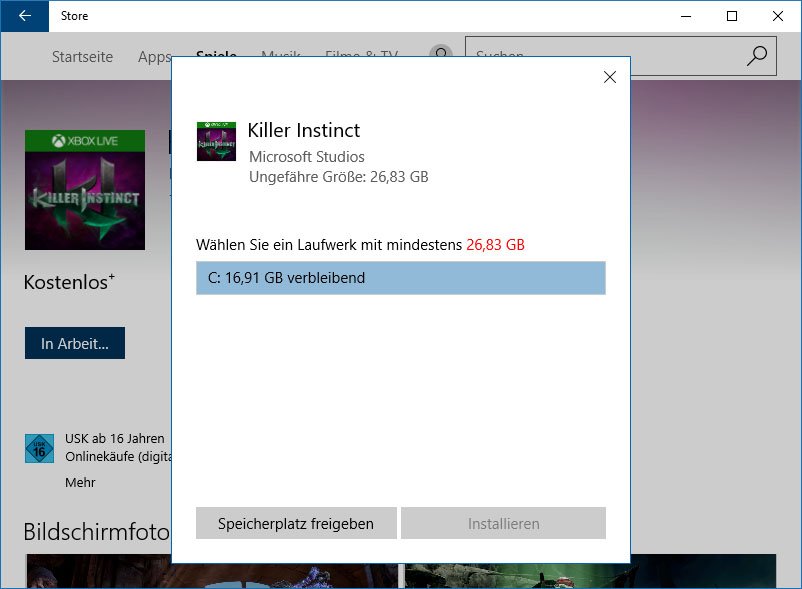Click the user account avatar icon
802x589 pixels.
pyautogui.click(x=441, y=51)
